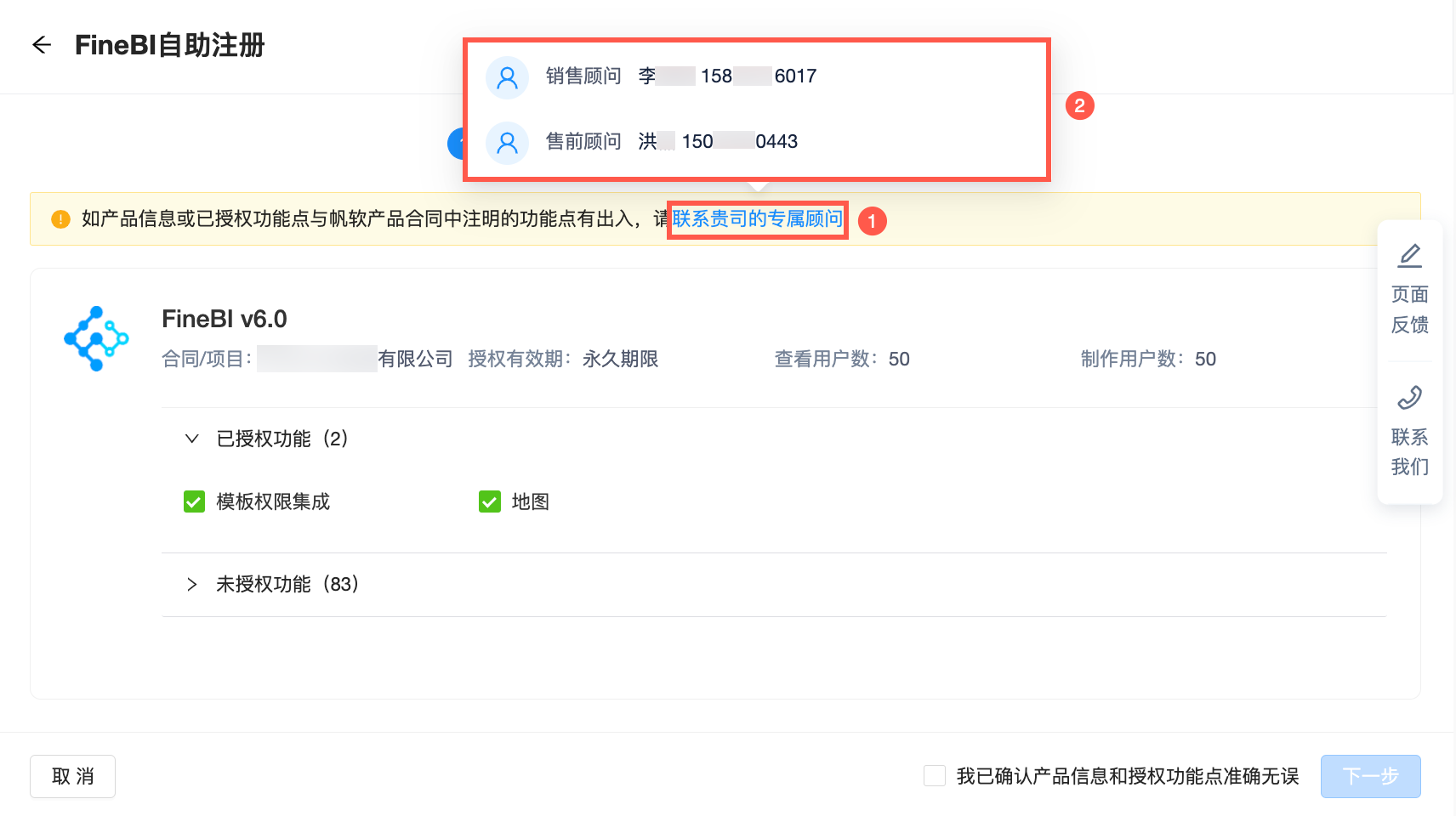Viewport: 1456px width, 816px height.
Task: Click the 取消 button
Action: pos(72,776)
